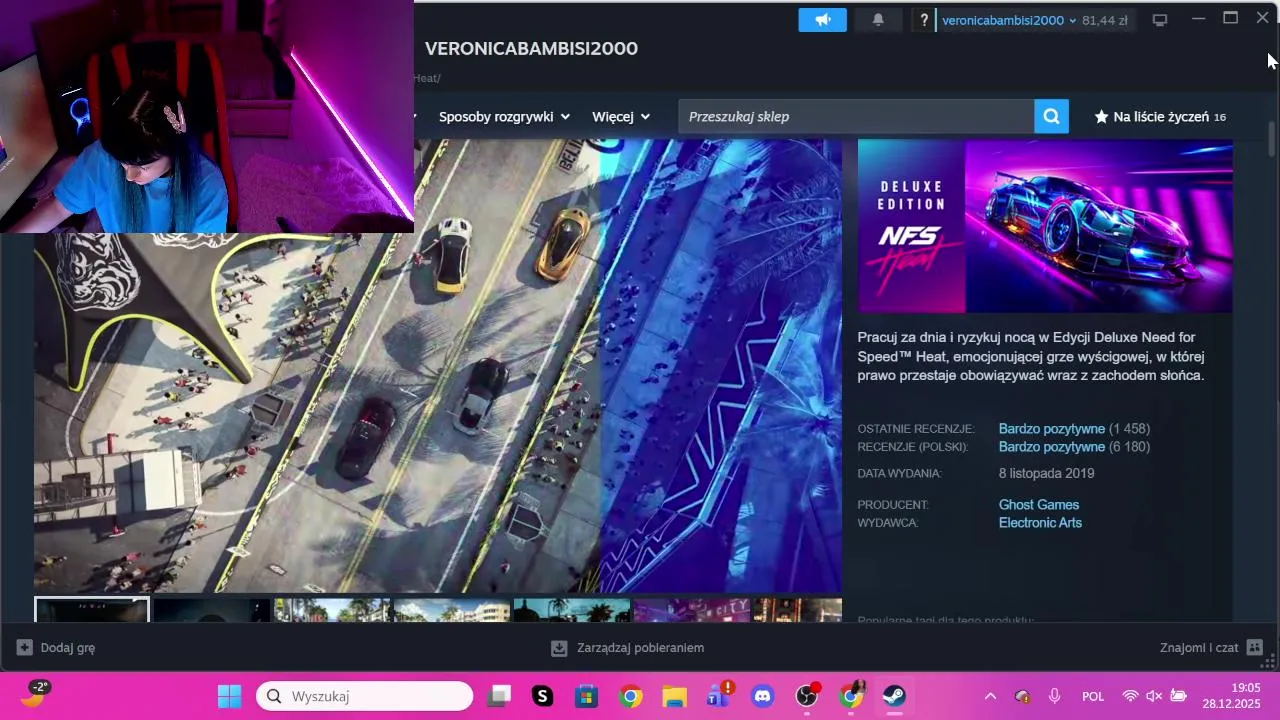The width and height of the screenshot is (1280, 720).
Task: Click Bardzo pozytywne beside Ostatnie recenzje
Action: 1051,429
